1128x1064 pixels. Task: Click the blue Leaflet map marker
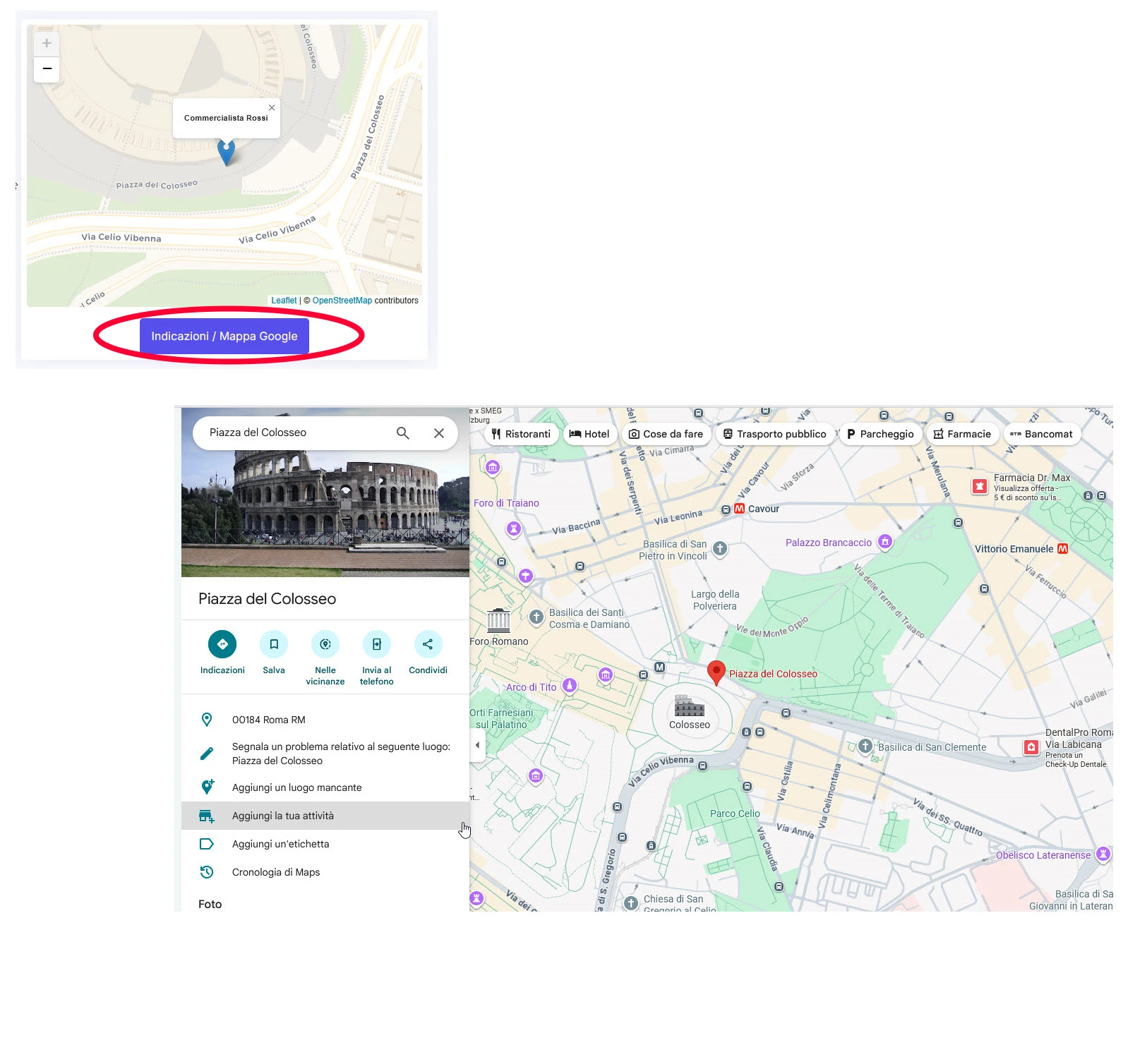[226, 151]
